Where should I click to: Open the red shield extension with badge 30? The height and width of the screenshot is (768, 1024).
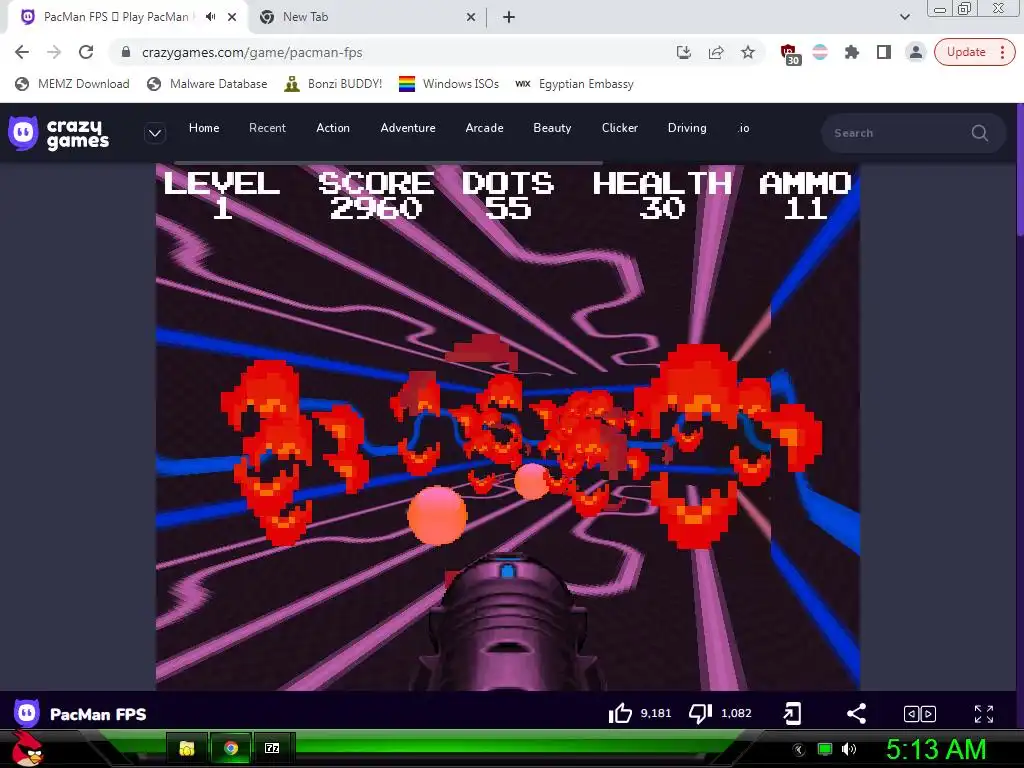[x=790, y=54]
